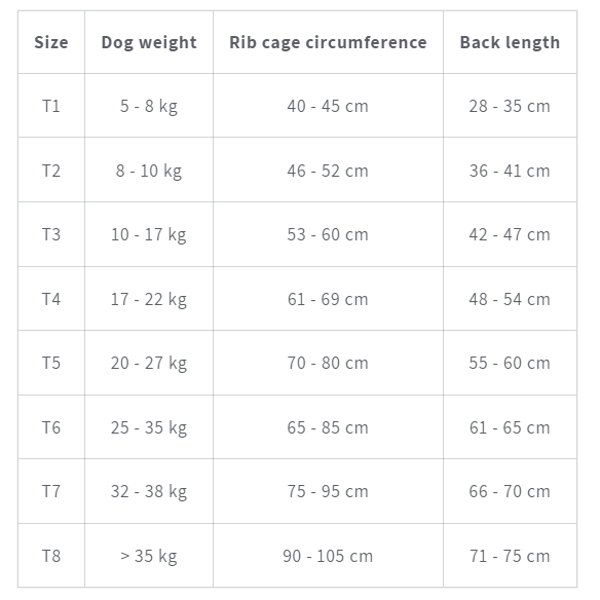The image size is (600, 600).
Task: Click the Size column header
Action: [51, 42]
